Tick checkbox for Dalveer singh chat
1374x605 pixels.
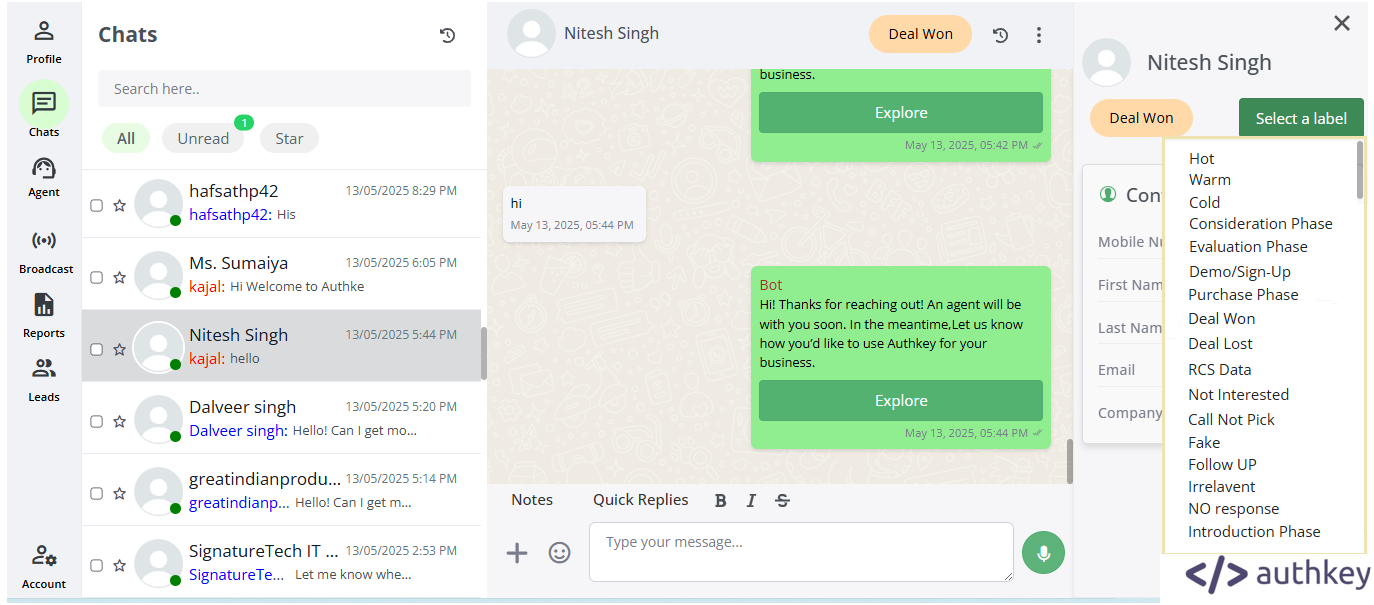tap(97, 421)
